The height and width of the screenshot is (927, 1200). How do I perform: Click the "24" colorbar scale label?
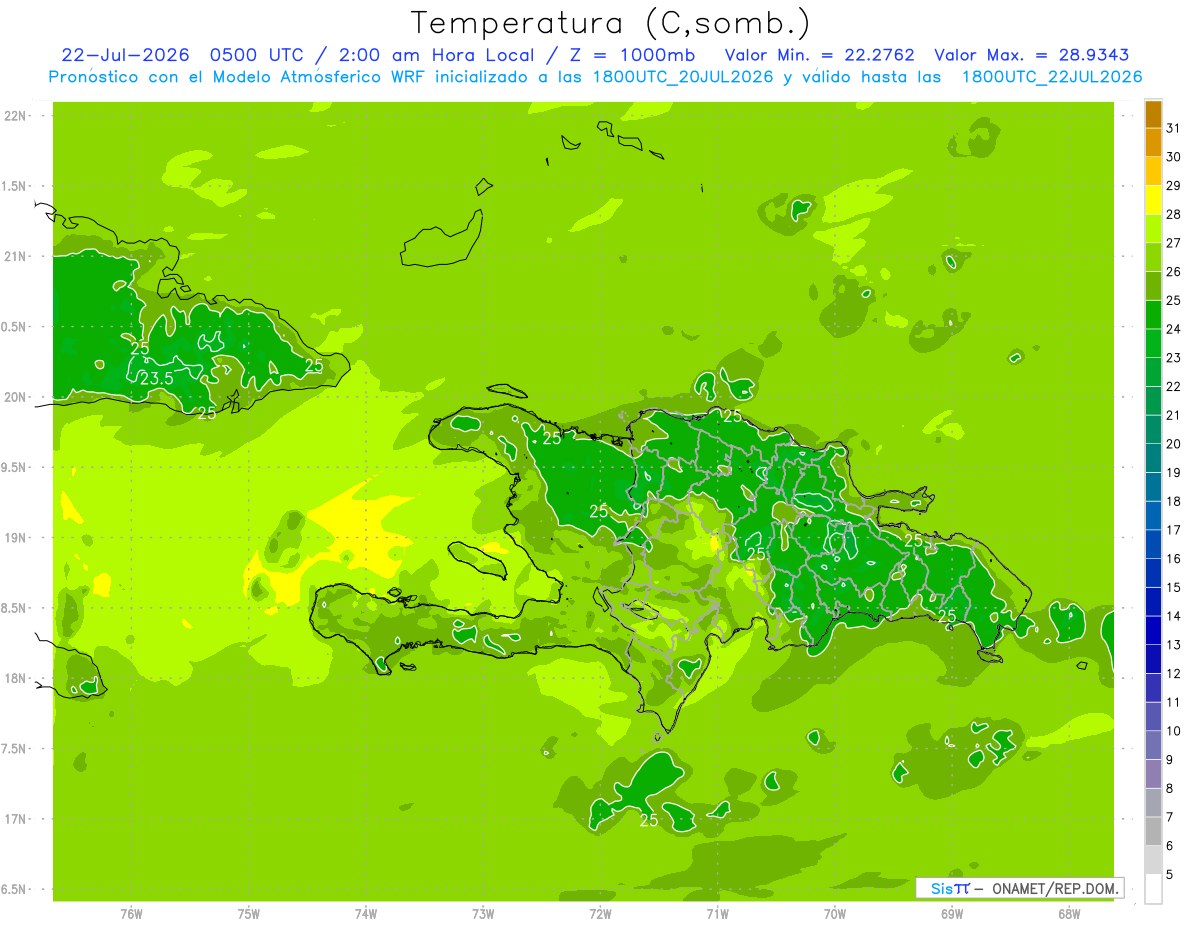1174,329
